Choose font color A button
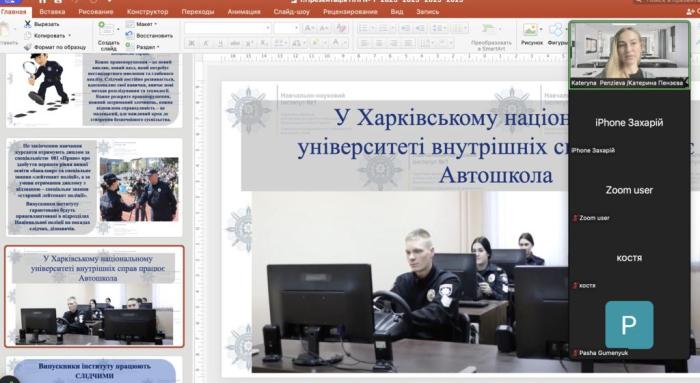The width and height of the screenshot is (700, 383). coord(335,43)
